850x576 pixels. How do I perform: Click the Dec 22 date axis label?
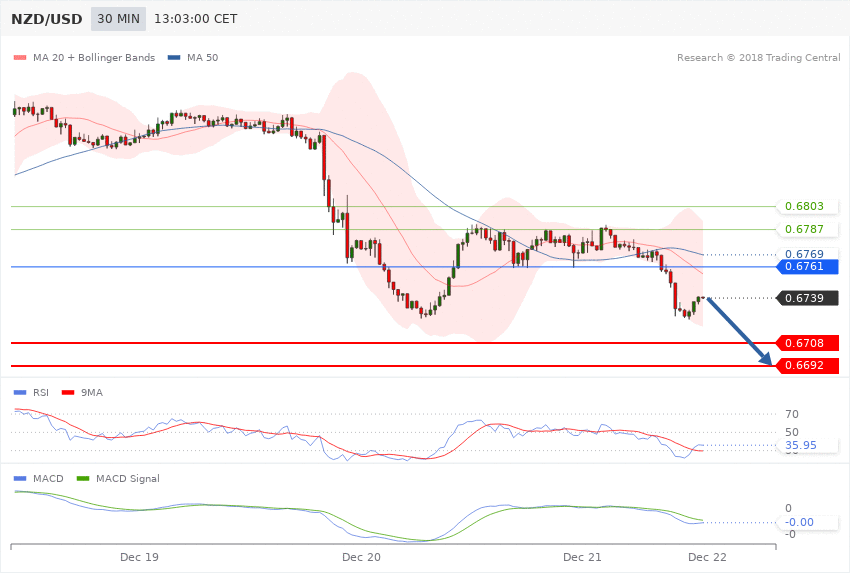tap(707, 558)
